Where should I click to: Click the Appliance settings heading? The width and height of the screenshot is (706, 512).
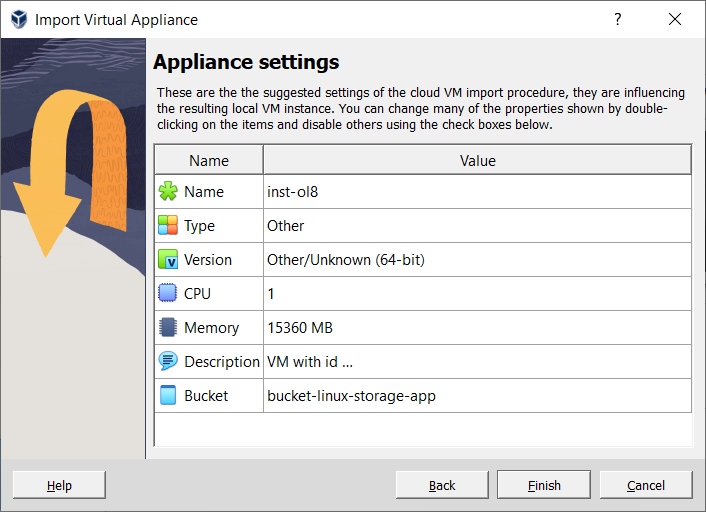pyautogui.click(x=246, y=62)
